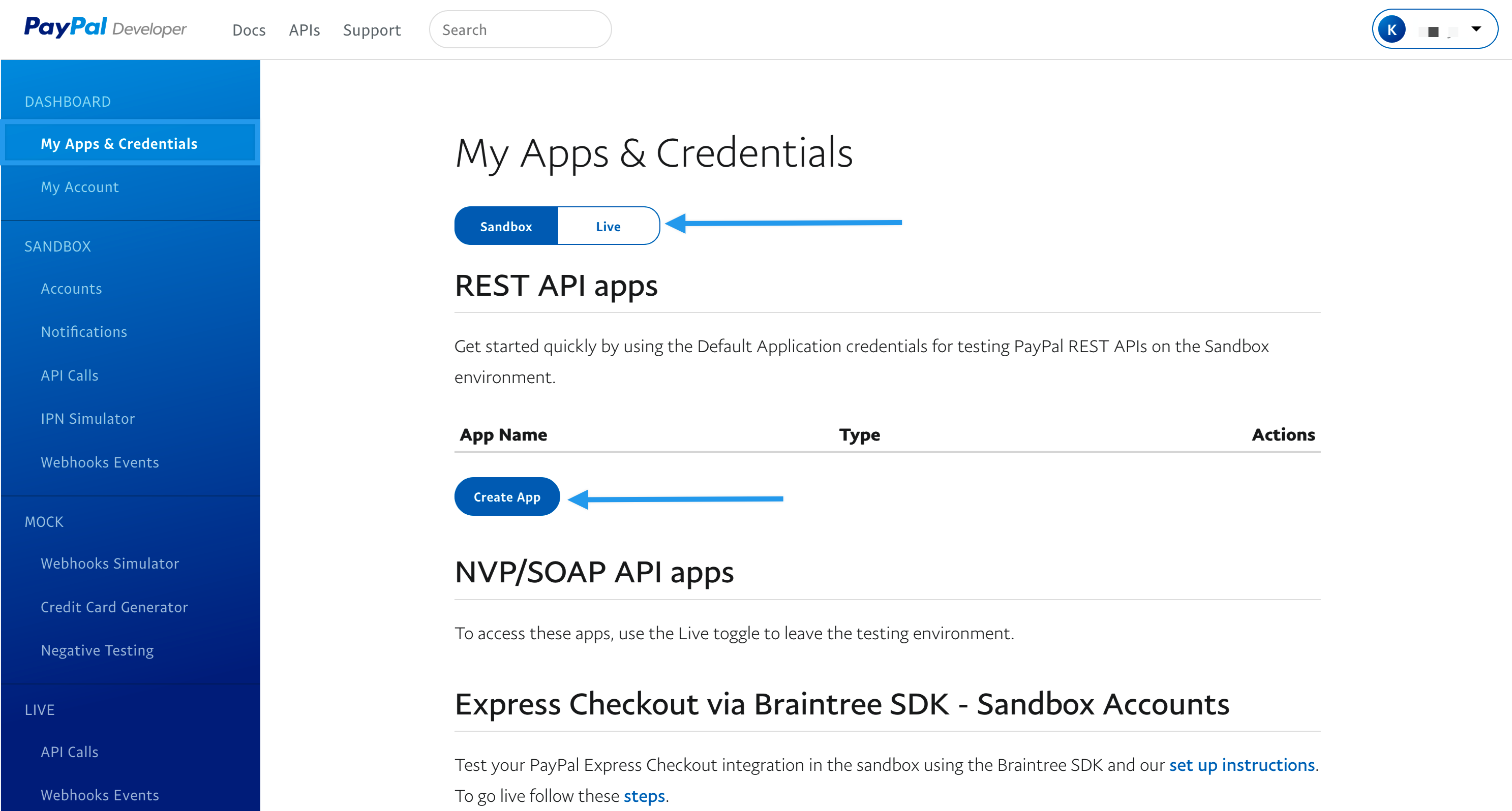Open IPN Simulator in sidebar
This screenshot has height=811, width=1512.
[87, 418]
